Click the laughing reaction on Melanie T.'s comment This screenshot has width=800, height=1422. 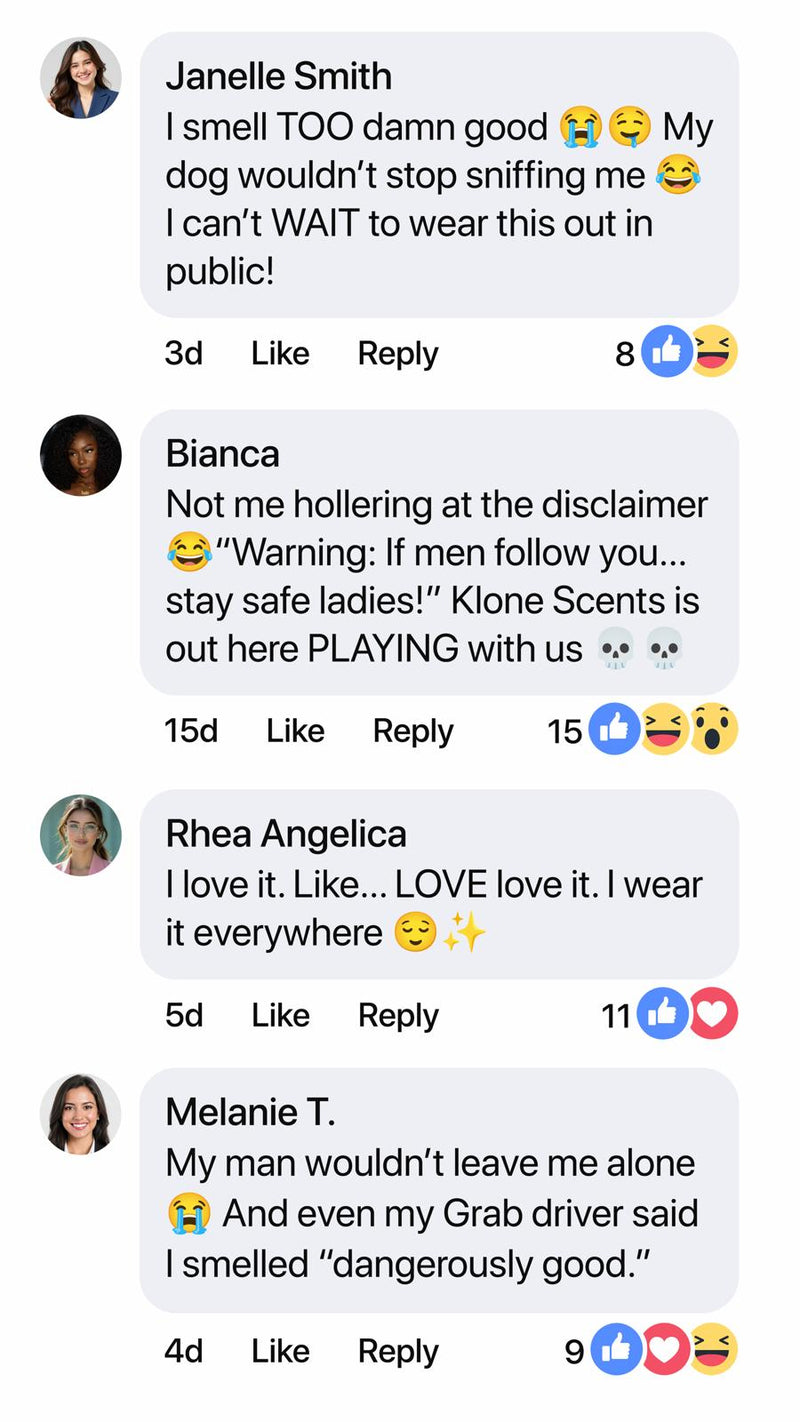click(714, 1351)
